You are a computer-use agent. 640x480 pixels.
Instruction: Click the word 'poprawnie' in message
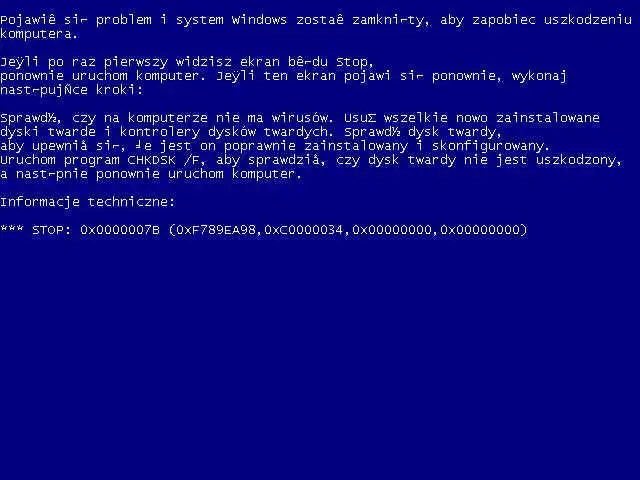tap(260, 147)
